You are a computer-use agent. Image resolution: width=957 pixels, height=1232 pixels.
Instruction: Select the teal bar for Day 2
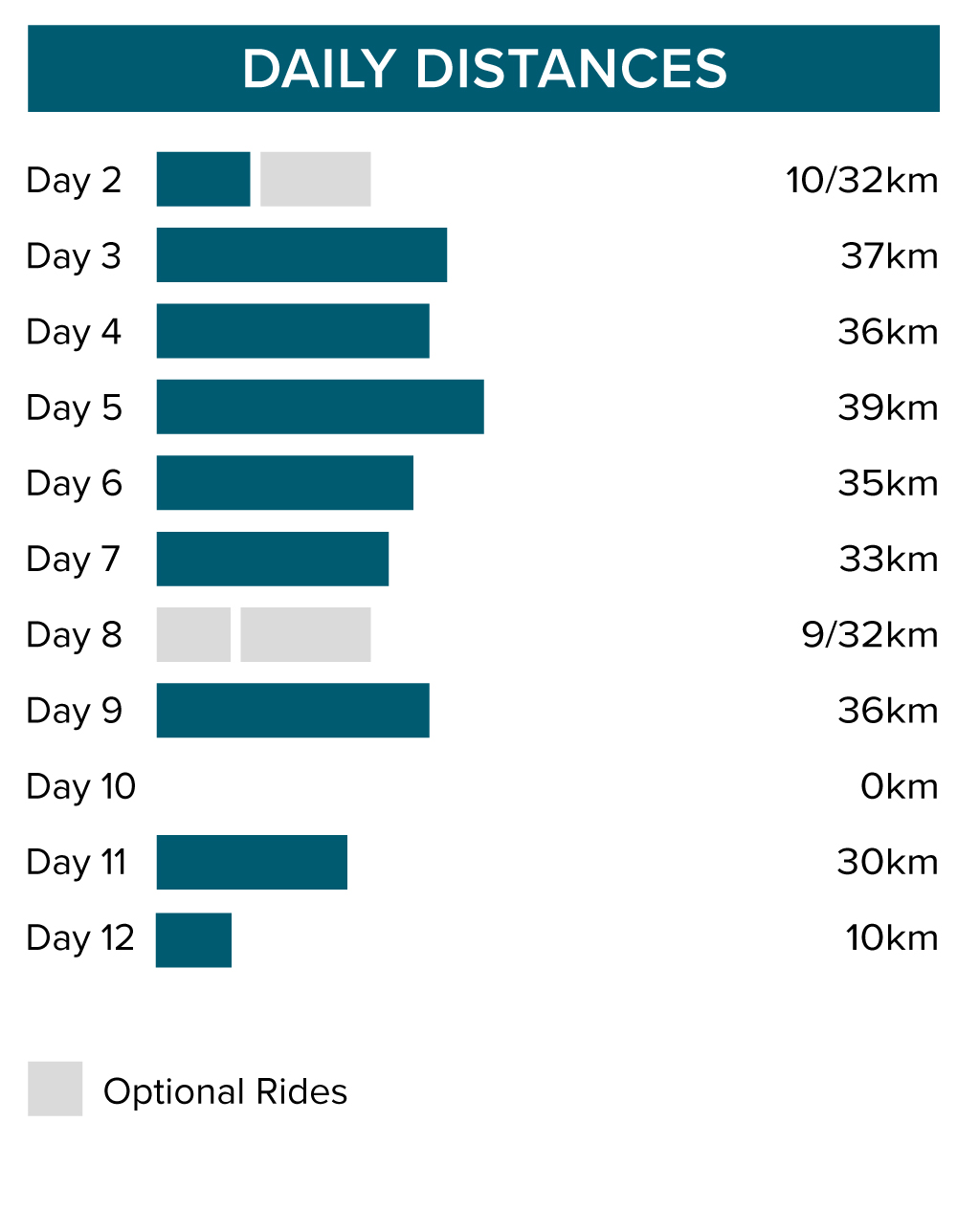click(203, 179)
